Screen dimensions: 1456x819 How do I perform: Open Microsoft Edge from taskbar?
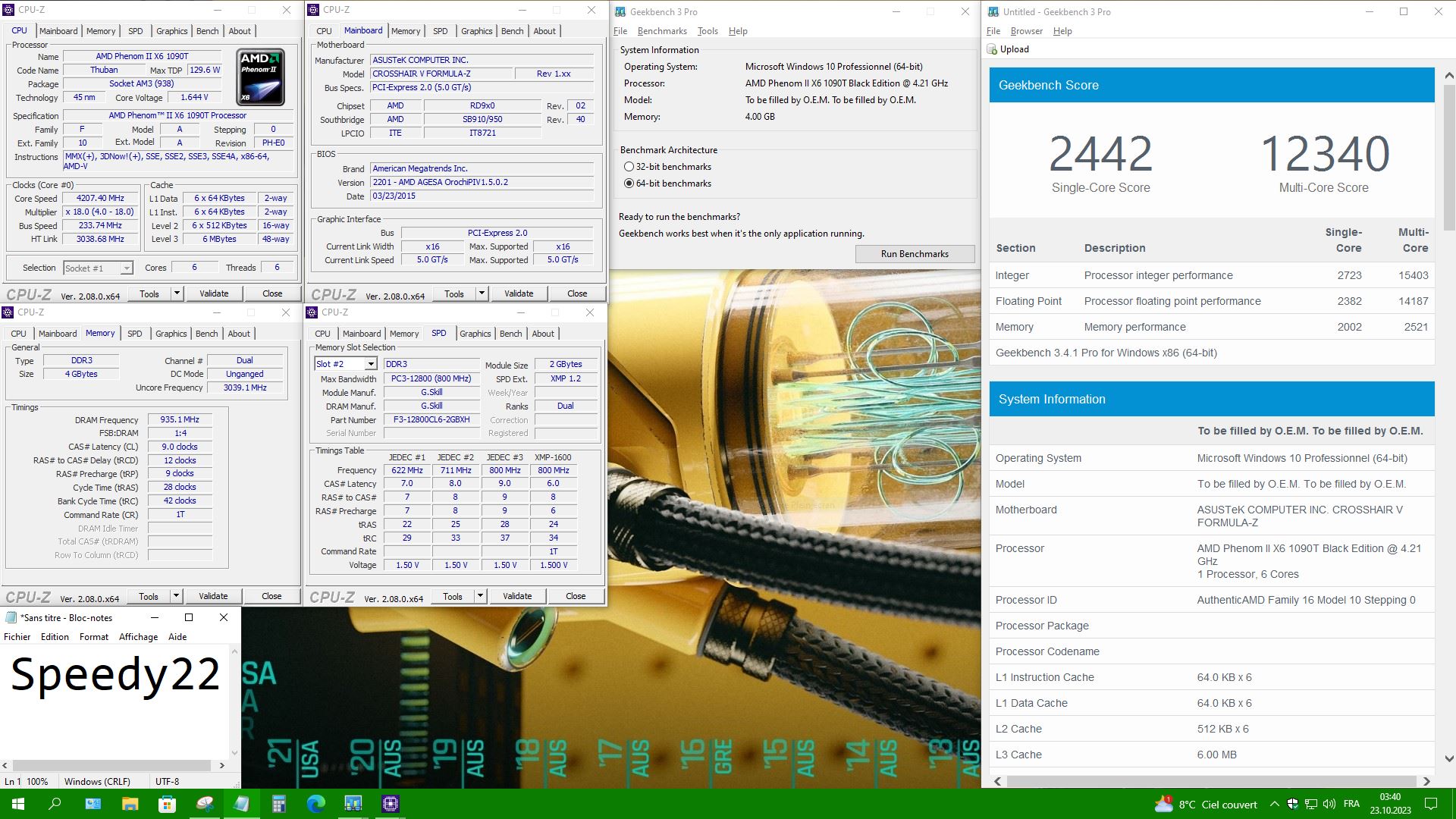(x=316, y=804)
